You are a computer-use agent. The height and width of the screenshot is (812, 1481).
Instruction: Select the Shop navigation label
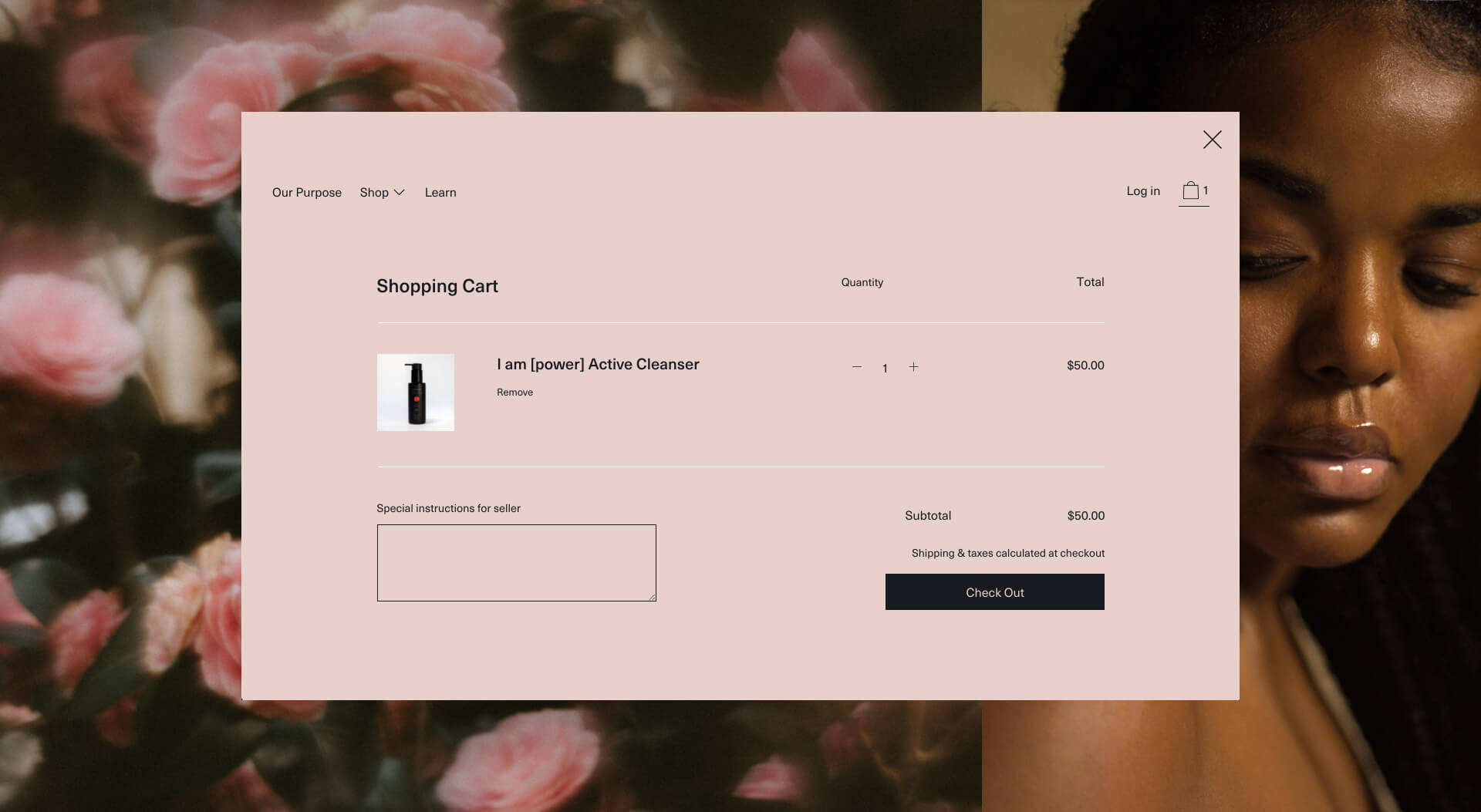[374, 193]
